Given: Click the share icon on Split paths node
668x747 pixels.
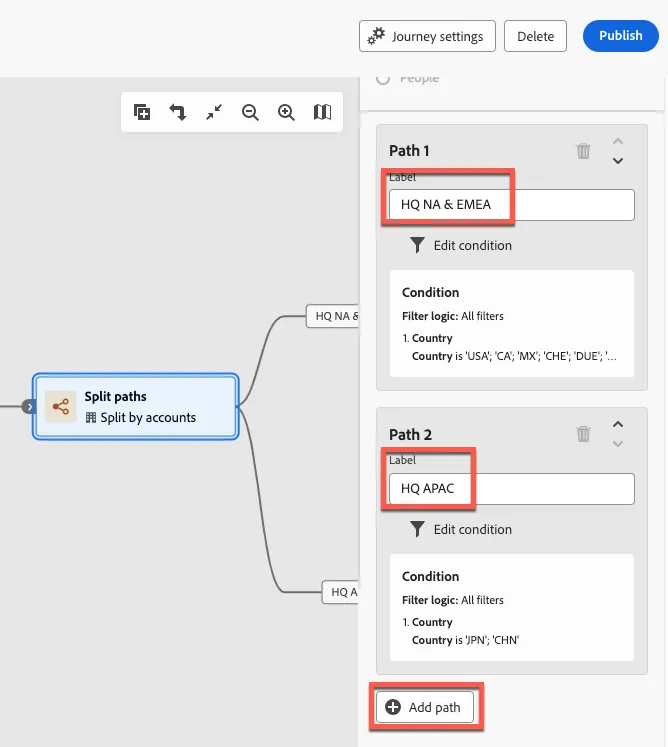Looking at the screenshot, I should click(x=61, y=406).
